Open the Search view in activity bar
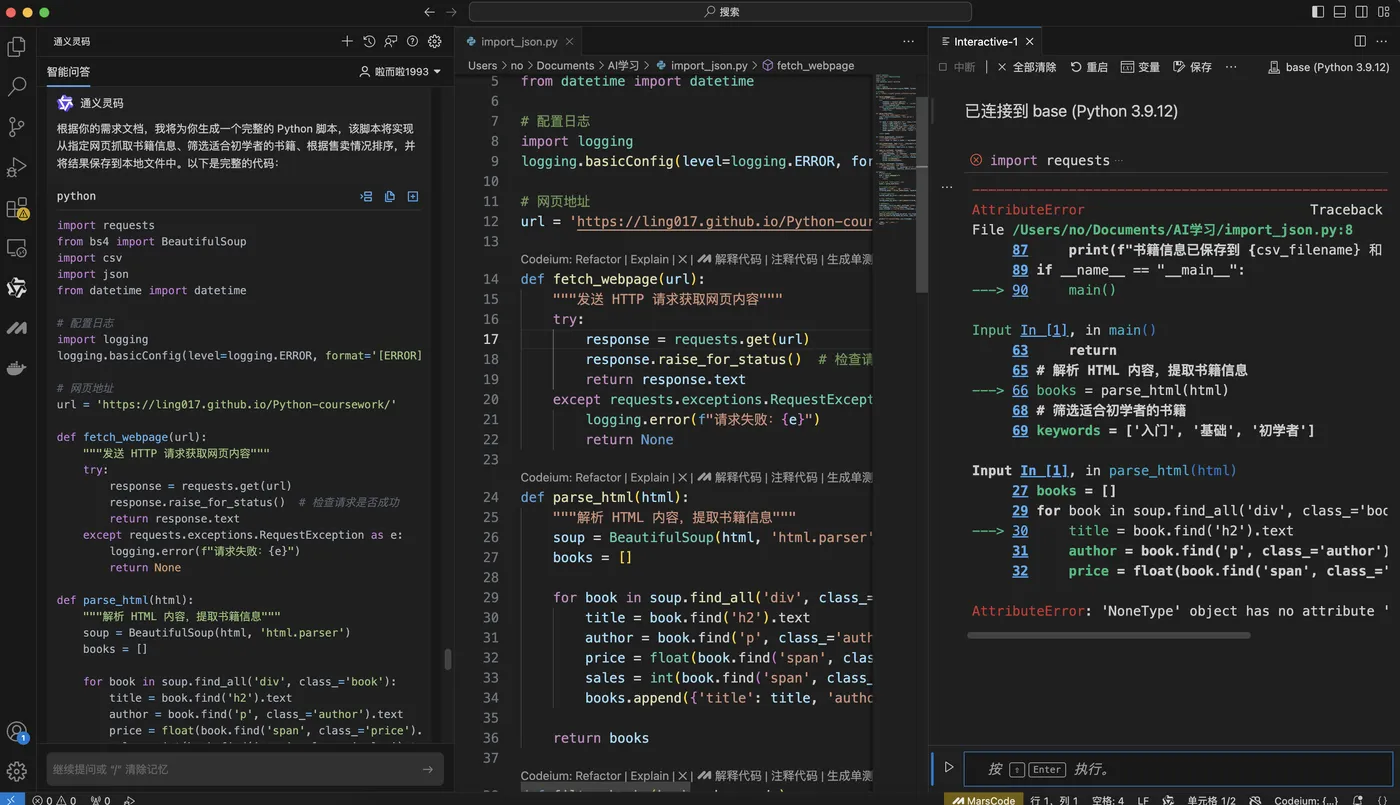The height and width of the screenshot is (805, 1400). [16, 87]
